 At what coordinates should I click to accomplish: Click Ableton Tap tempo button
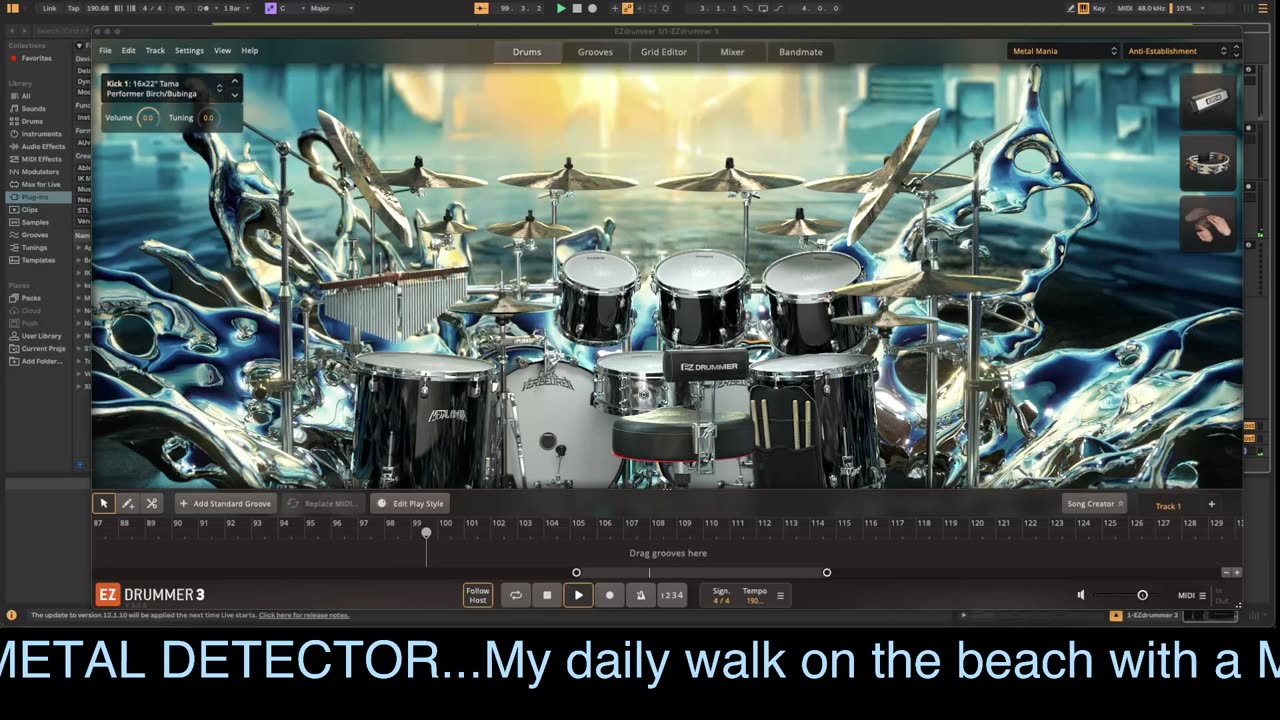pos(73,8)
